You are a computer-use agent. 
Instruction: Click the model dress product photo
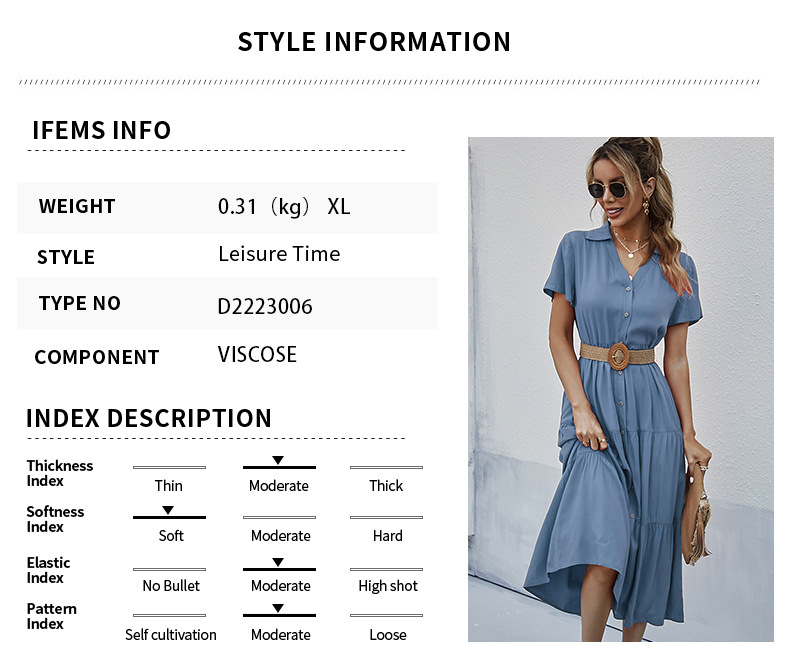[621, 389]
